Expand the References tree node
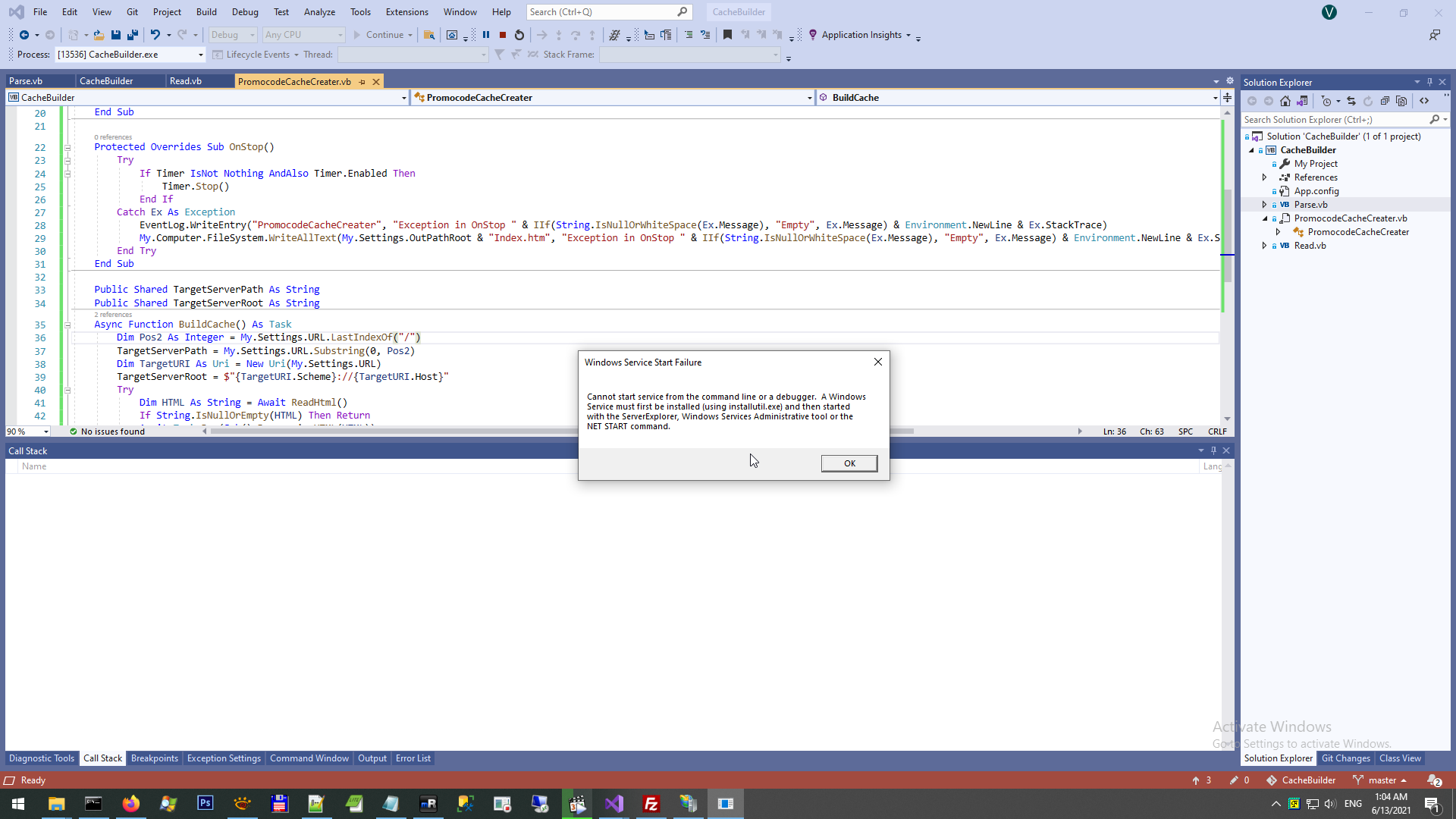1456x819 pixels. [x=1264, y=177]
